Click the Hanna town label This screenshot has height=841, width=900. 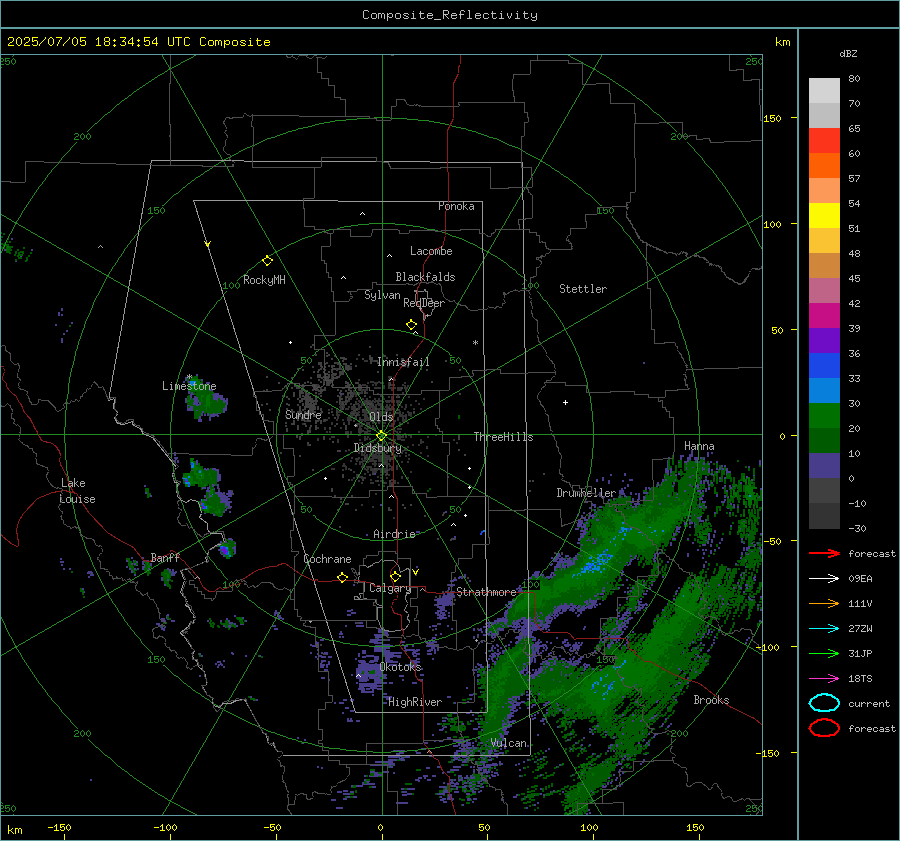pos(699,446)
